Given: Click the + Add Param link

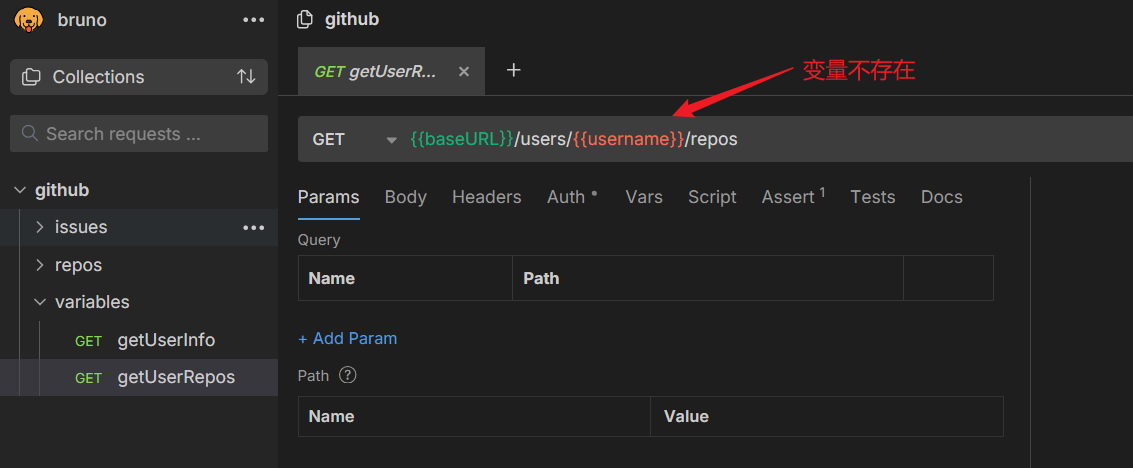Looking at the screenshot, I should pyautogui.click(x=348, y=338).
